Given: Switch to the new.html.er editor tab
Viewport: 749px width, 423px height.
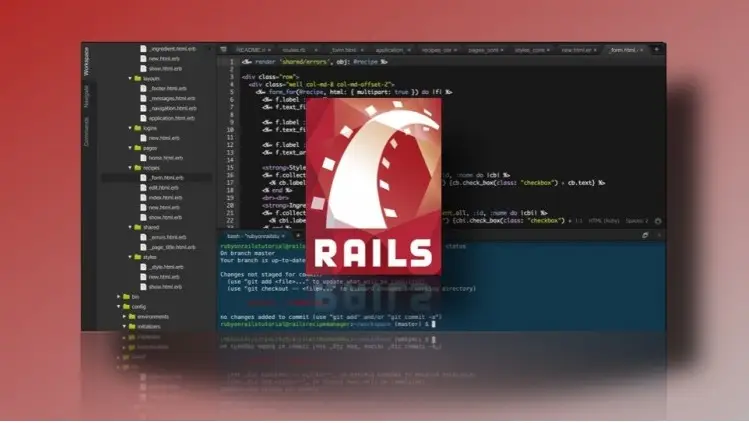Looking at the screenshot, I should [x=576, y=50].
